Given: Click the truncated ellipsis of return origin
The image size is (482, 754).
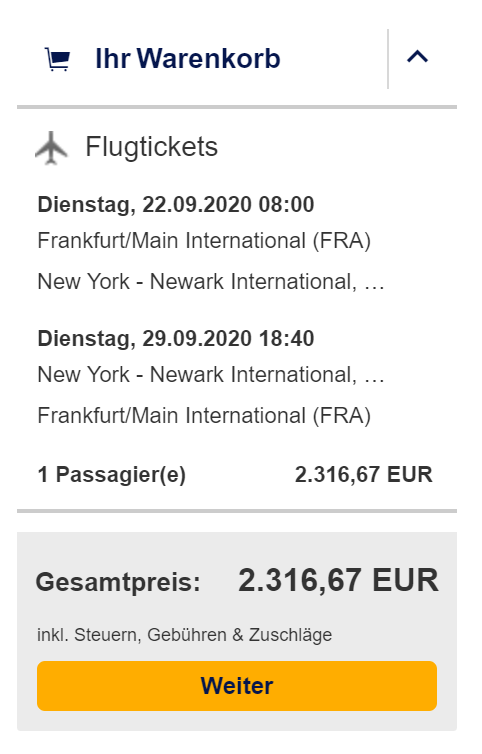Looking at the screenshot, I should coord(374,379).
